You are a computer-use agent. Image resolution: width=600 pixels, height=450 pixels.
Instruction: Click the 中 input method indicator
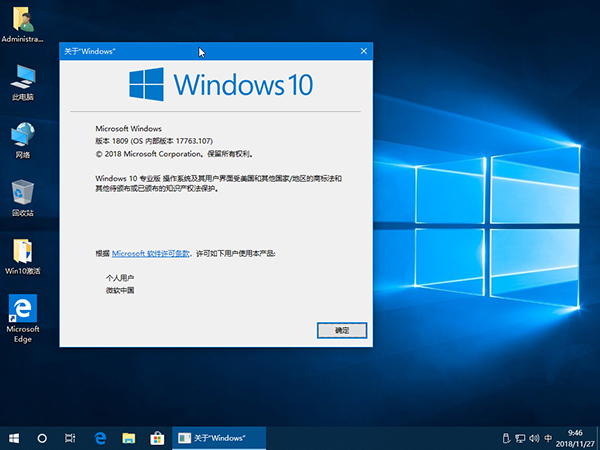(x=548, y=438)
